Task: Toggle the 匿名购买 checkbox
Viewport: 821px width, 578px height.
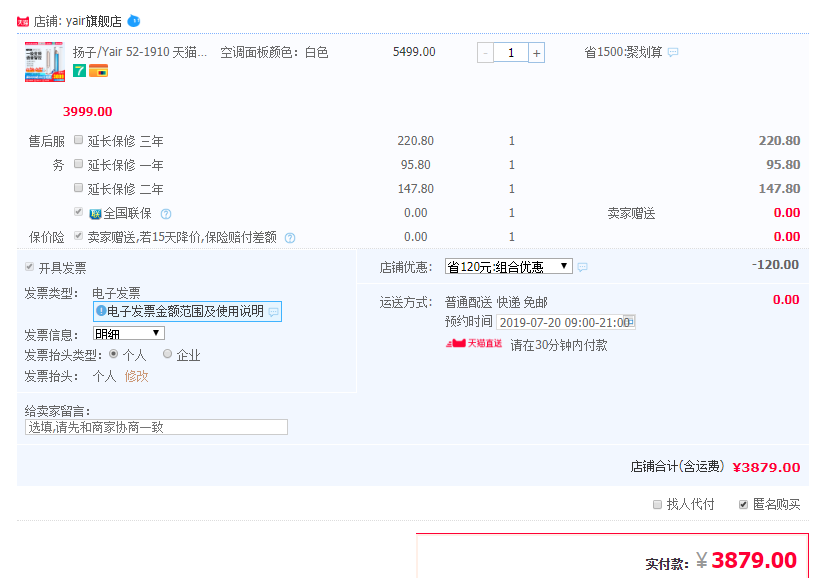Action: tap(743, 504)
